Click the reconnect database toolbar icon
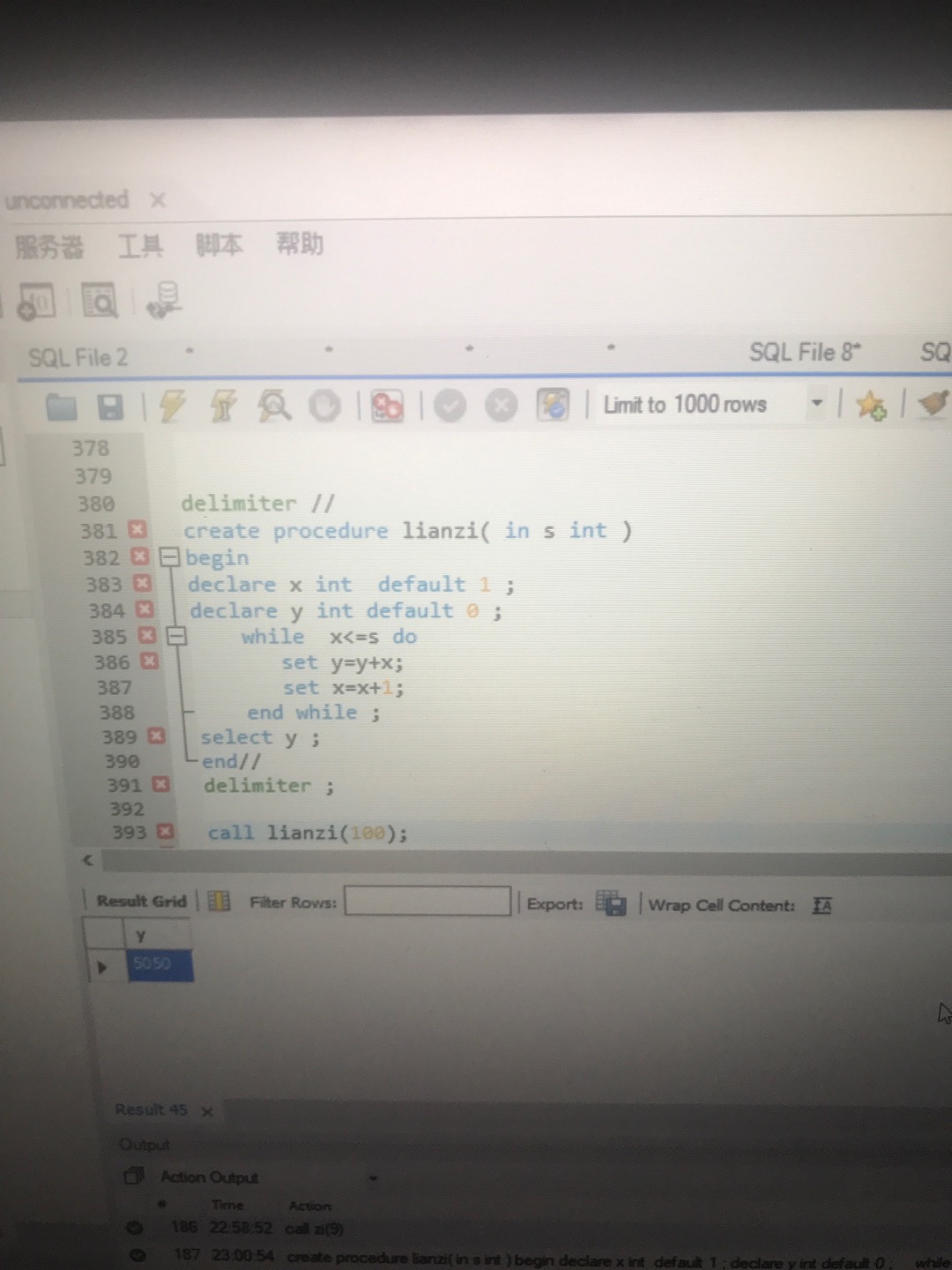Image resolution: width=952 pixels, height=1270 pixels. coord(164,299)
